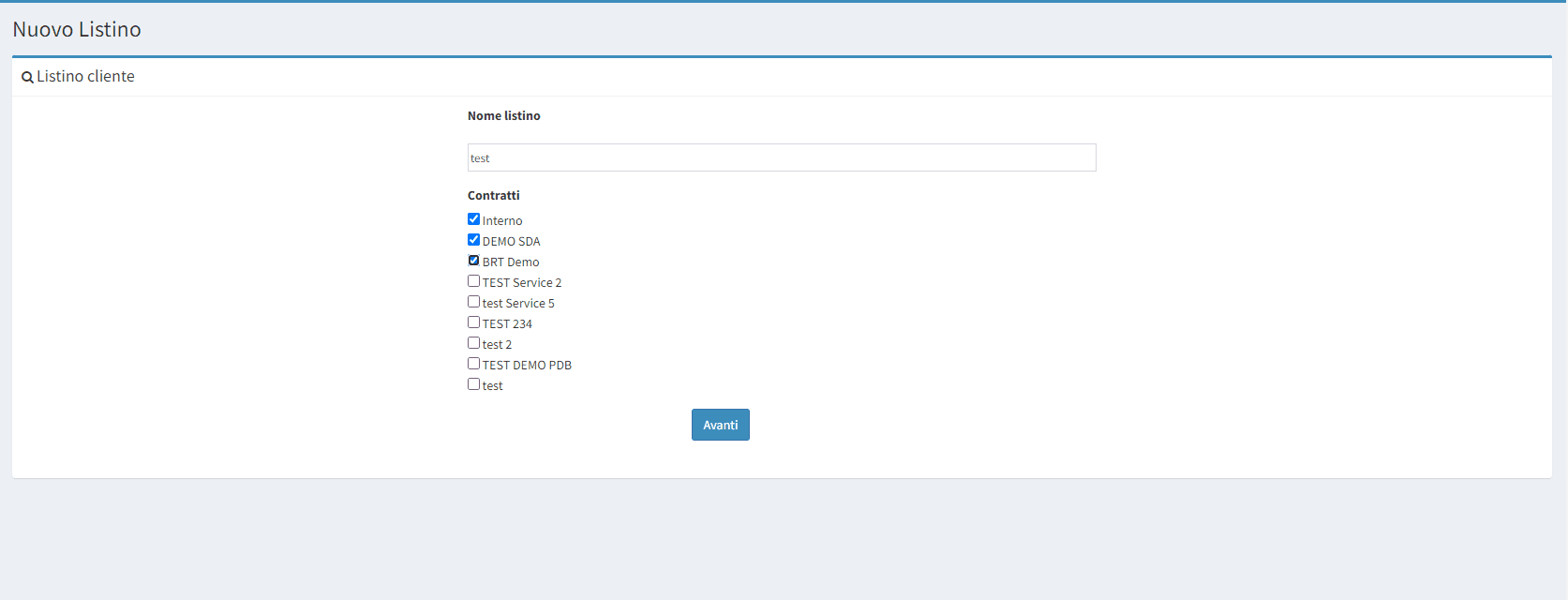Image resolution: width=1568 pixels, height=600 pixels.
Task: Click the test Service 5 label text
Action: tap(518, 304)
